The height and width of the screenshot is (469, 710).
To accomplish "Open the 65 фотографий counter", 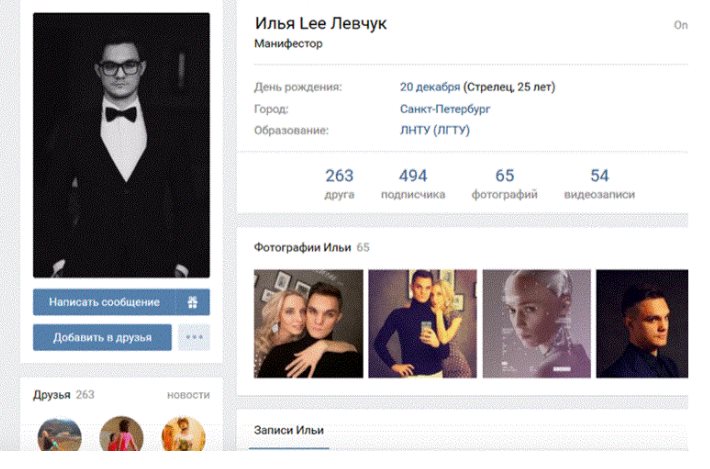I will 504,183.
